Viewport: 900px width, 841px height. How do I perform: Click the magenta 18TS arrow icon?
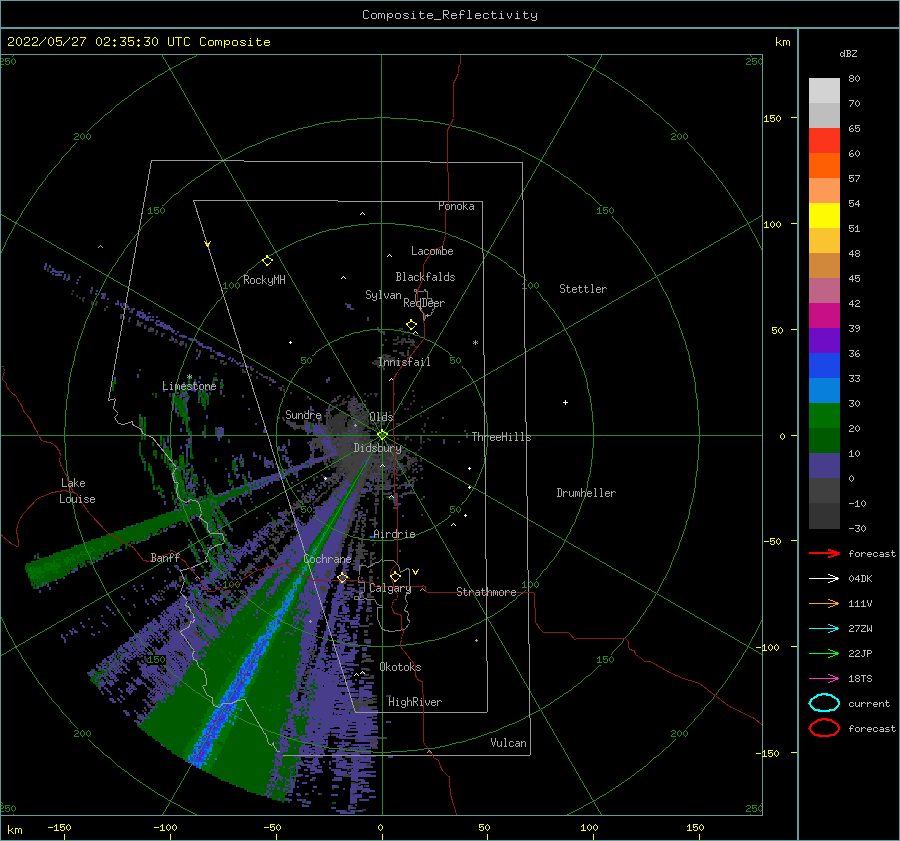(824, 679)
